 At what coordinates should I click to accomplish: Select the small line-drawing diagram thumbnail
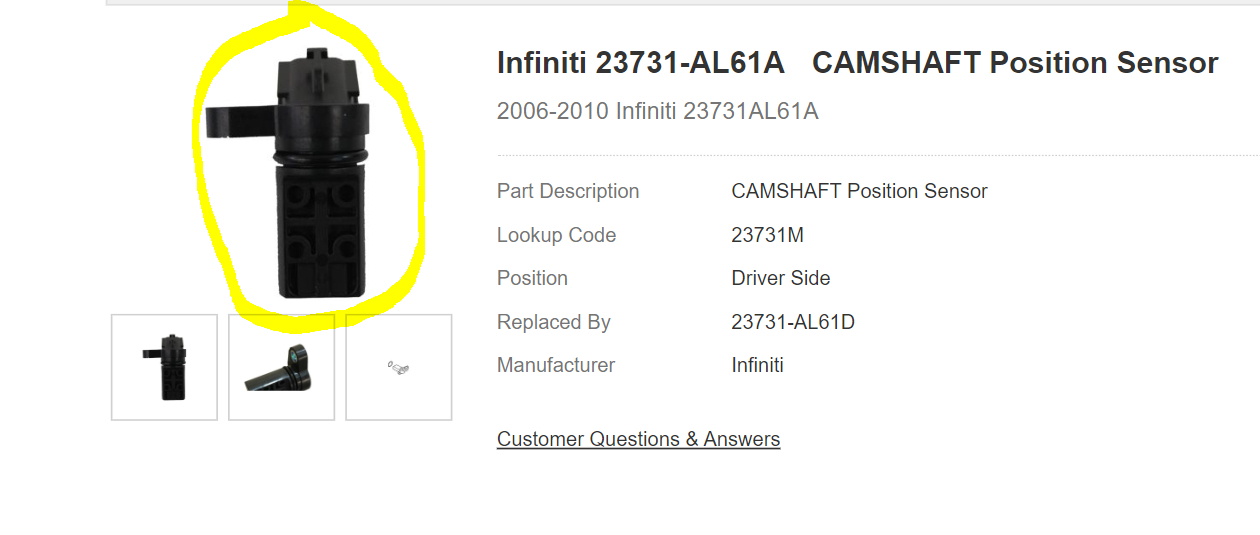coord(398,367)
